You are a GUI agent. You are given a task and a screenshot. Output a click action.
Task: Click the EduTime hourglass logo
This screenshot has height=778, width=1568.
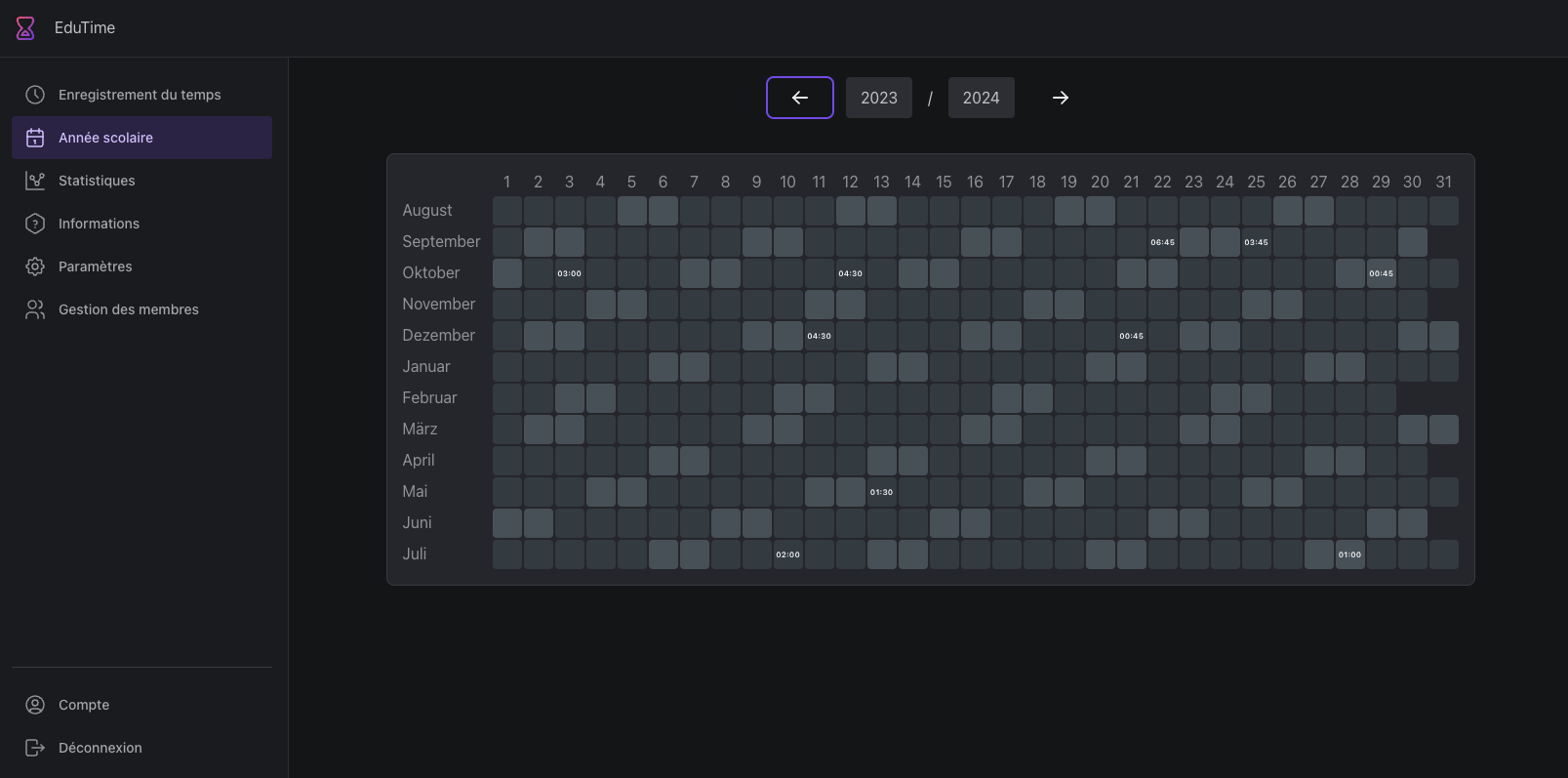[x=25, y=28]
